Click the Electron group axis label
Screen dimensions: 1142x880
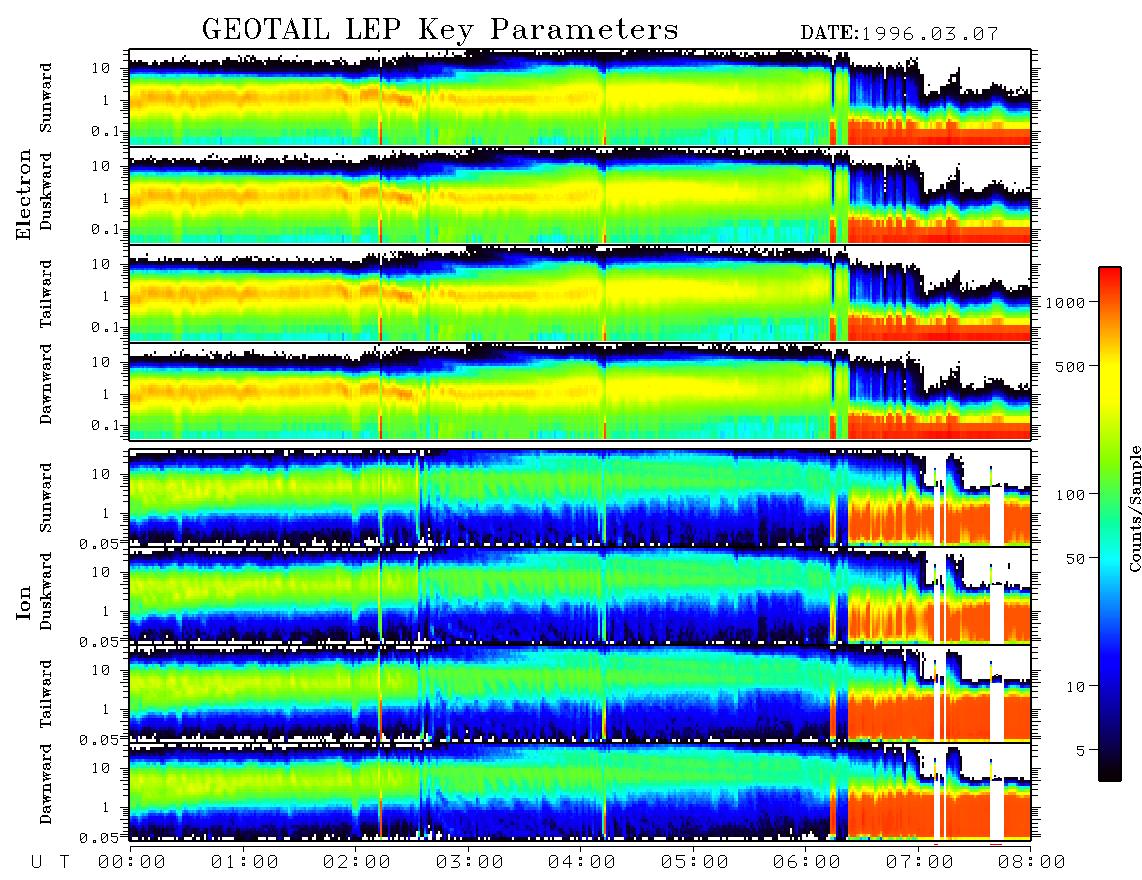[x=23, y=195]
